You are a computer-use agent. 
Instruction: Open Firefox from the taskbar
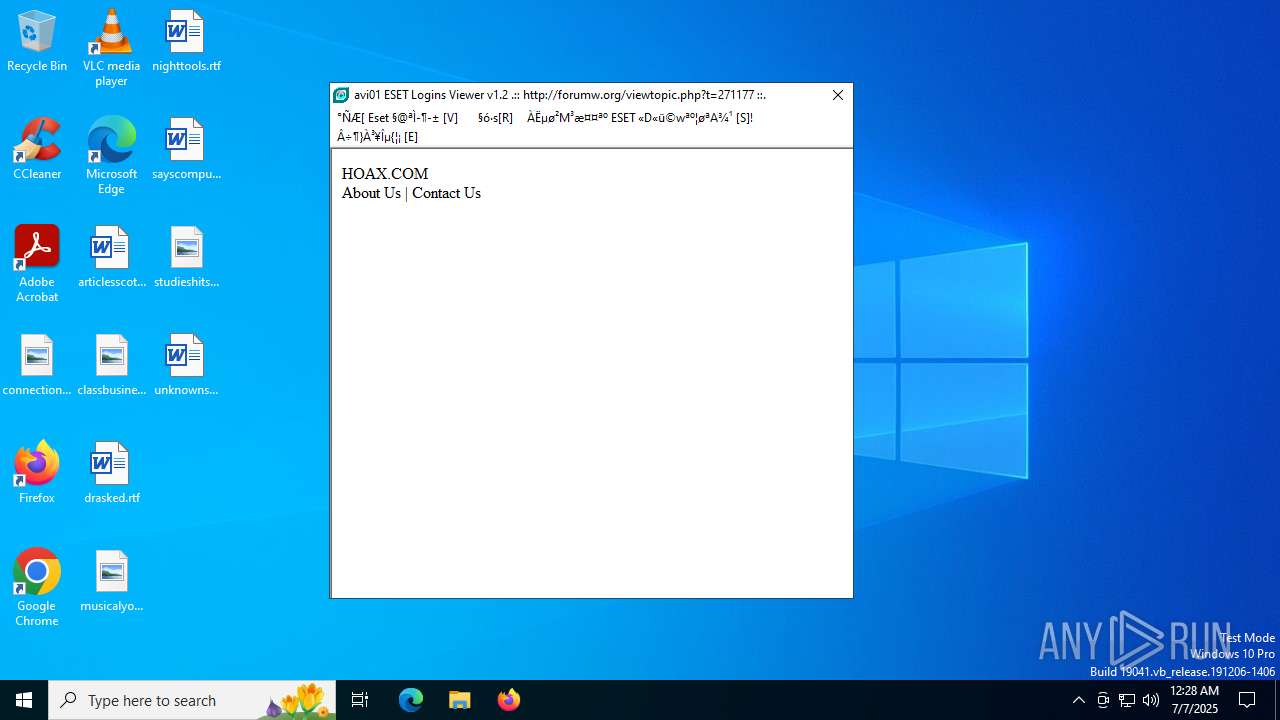point(509,700)
